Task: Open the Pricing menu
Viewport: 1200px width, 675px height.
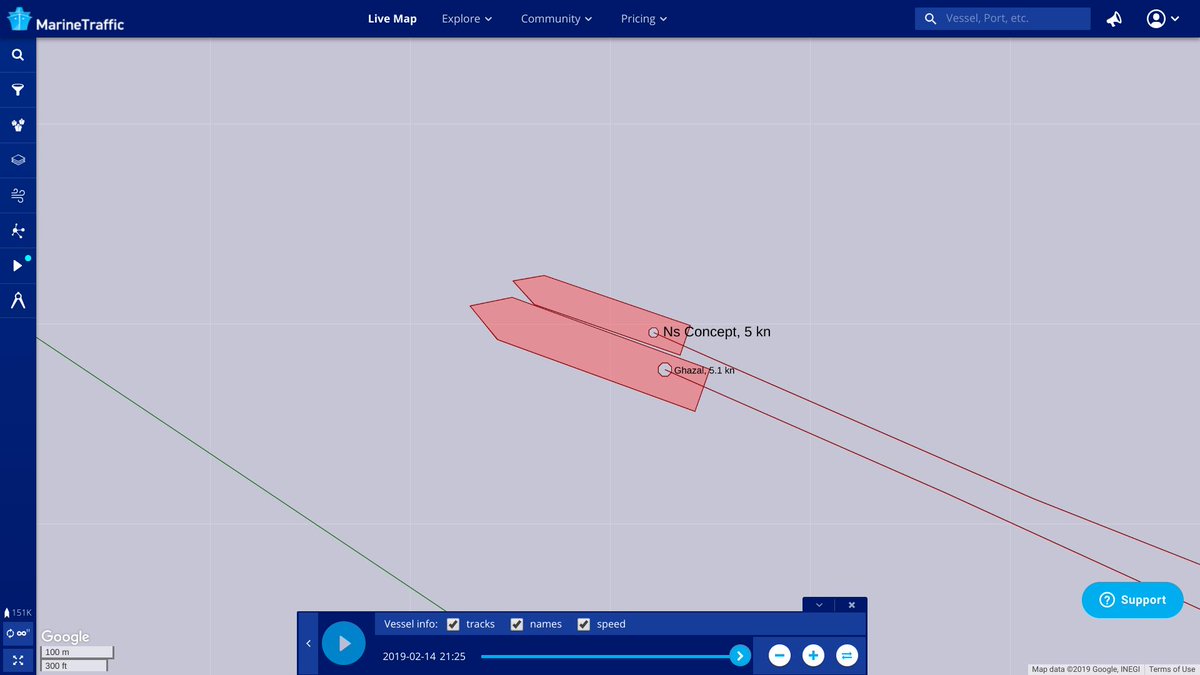Action: [643, 19]
